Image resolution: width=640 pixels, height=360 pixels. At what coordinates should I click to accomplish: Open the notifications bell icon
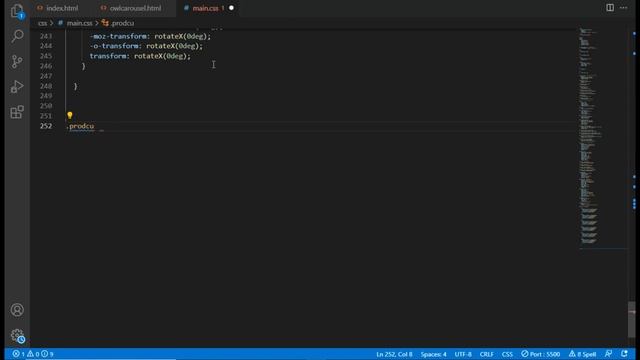tap(624, 354)
